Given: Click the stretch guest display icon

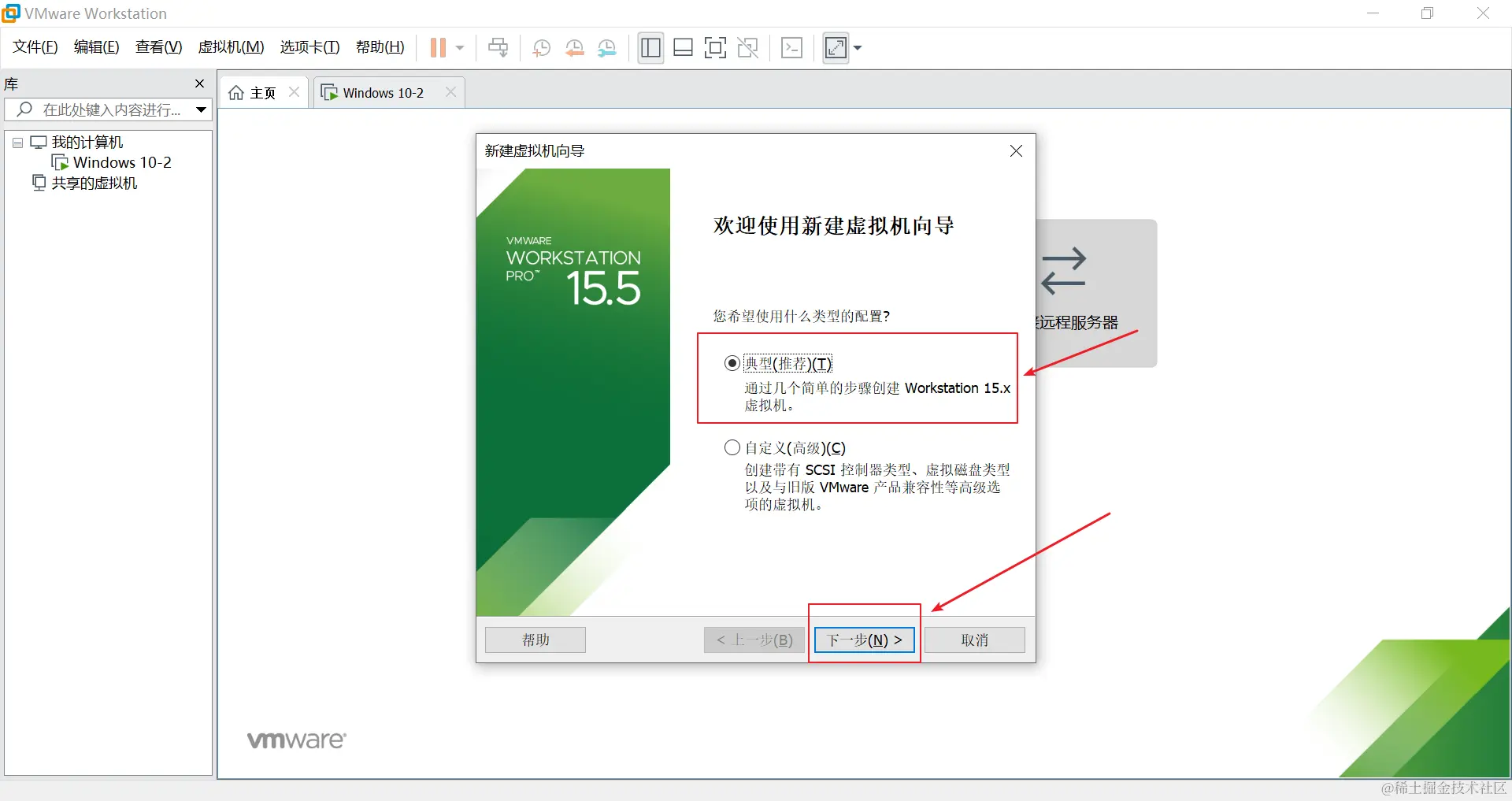Looking at the screenshot, I should [836, 48].
